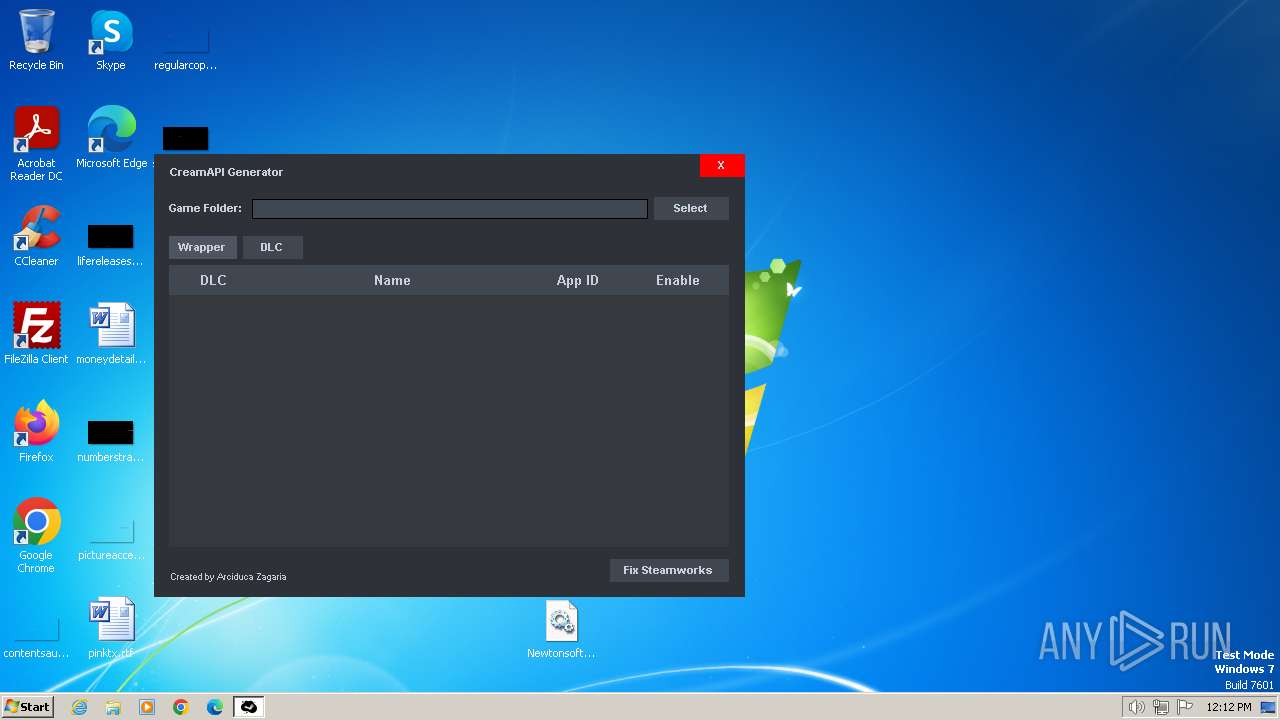The image size is (1280, 720).
Task: Focus the Game Folder path field
Action: pyautogui.click(x=450, y=208)
